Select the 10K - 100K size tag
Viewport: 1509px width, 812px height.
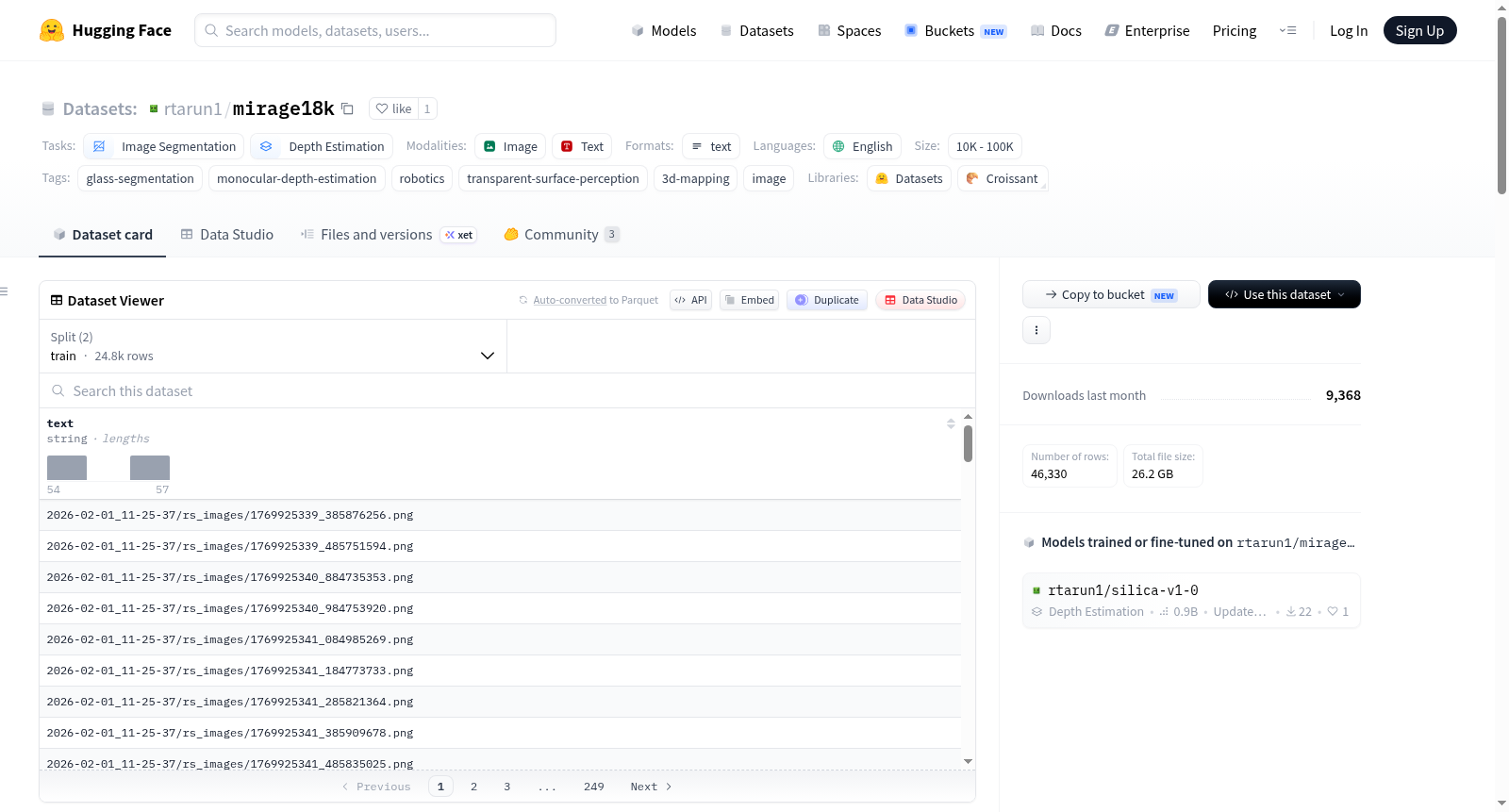pos(985,146)
